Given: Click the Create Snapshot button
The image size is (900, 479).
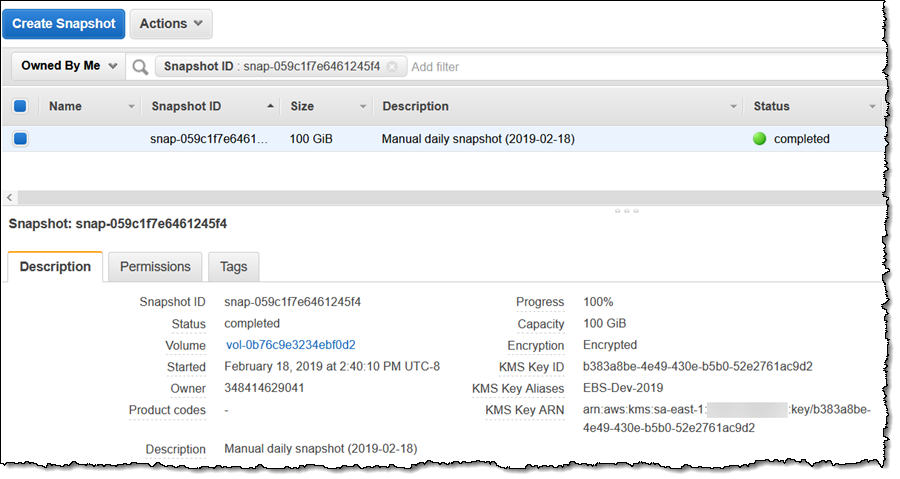Looking at the screenshot, I should (x=62, y=23).
